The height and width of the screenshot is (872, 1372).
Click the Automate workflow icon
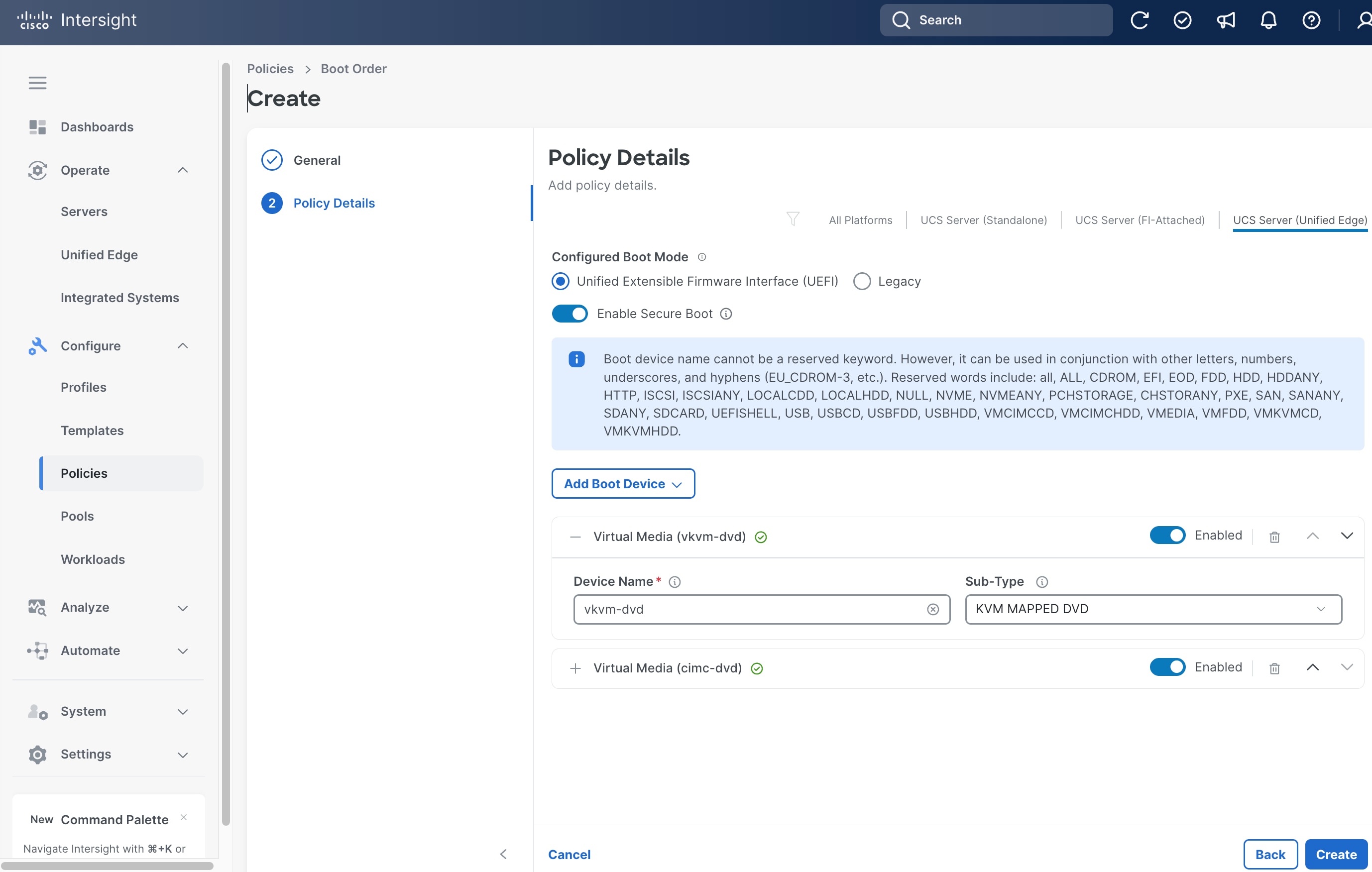click(x=38, y=651)
